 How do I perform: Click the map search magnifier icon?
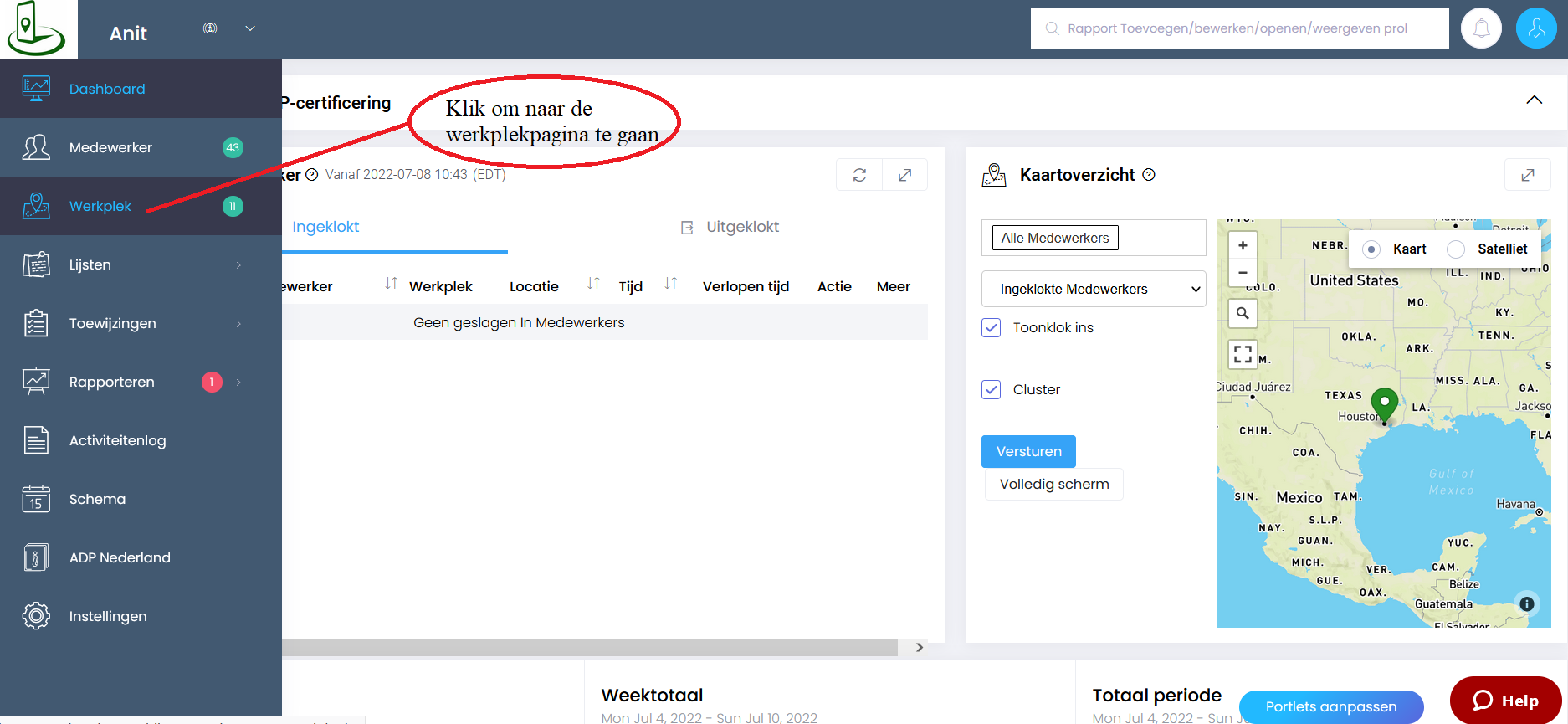click(x=1243, y=313)
